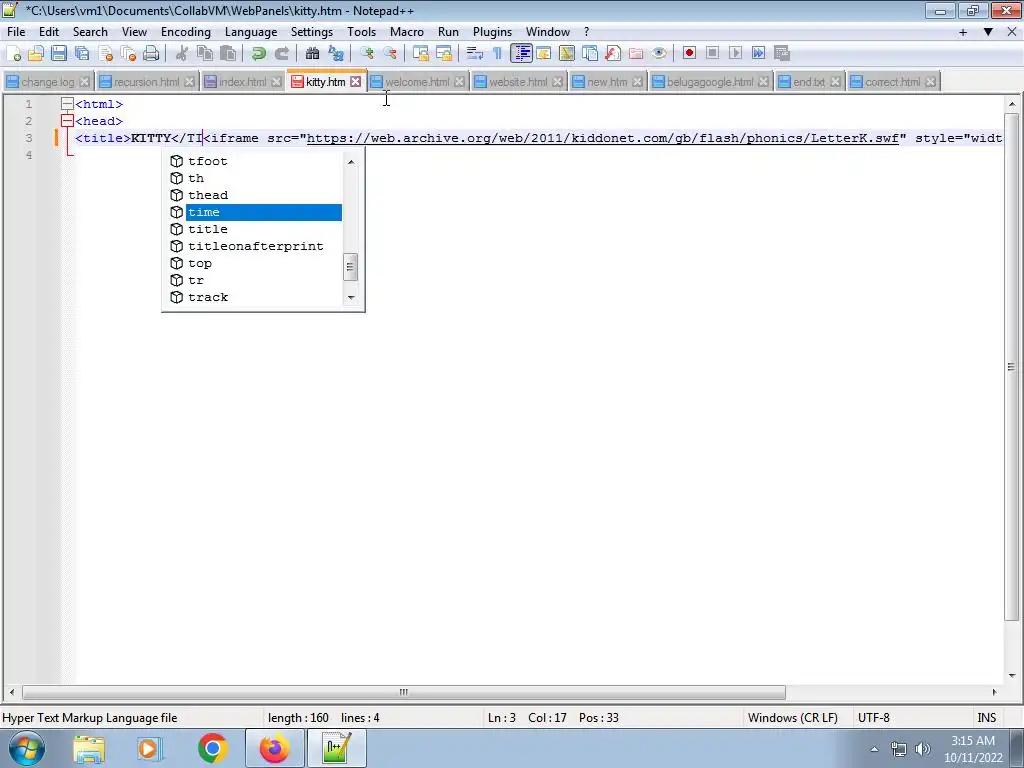The width and height of the screenshot is (1024, 768).
Task: Zoom in with magnifier plus icon
Action: [x=366, y=54]
